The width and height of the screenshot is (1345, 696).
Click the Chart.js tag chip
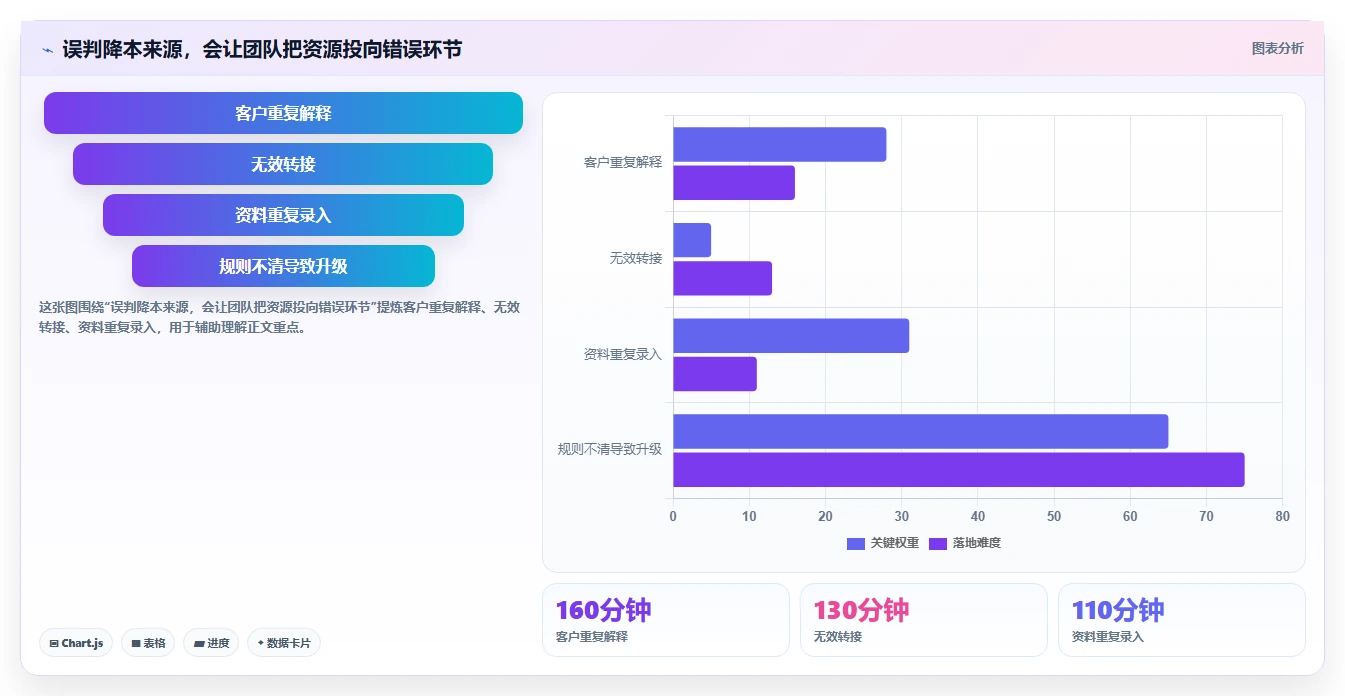coord(76,643)
